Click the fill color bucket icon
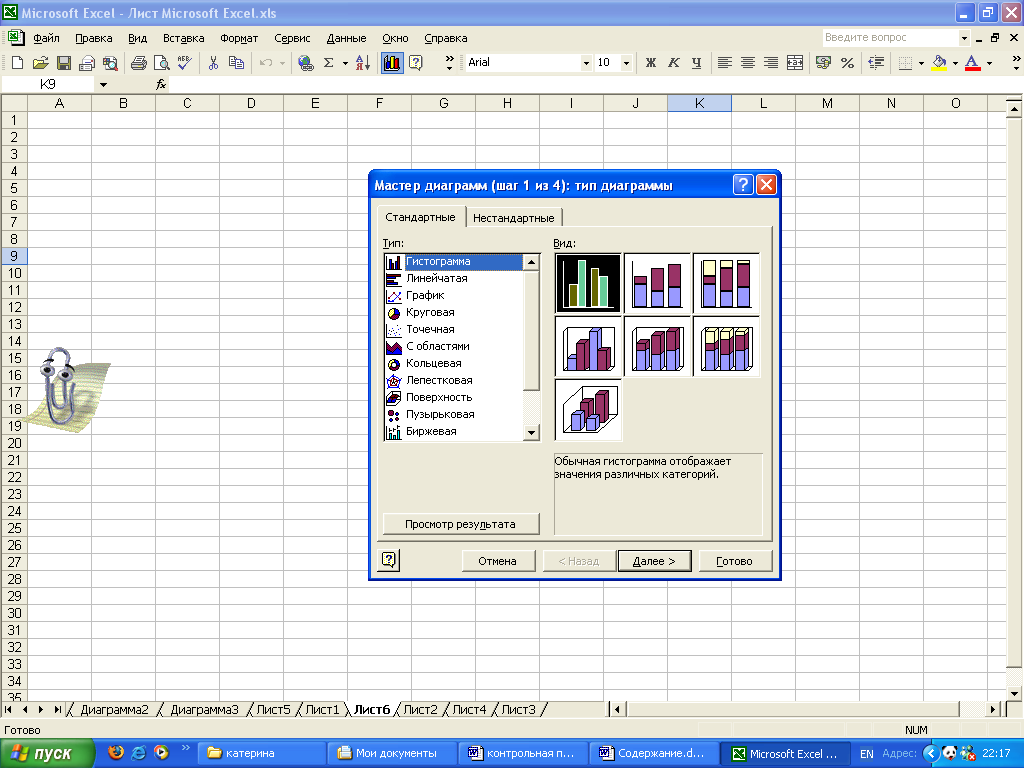This screenshot has width=1024, height=768. (x=939, y=63)
